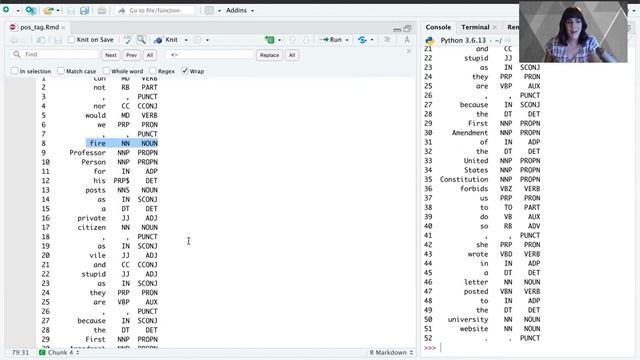Open the Chunk 4 navigation dropdown
640x360 pixels.
(x=60, y=352)
